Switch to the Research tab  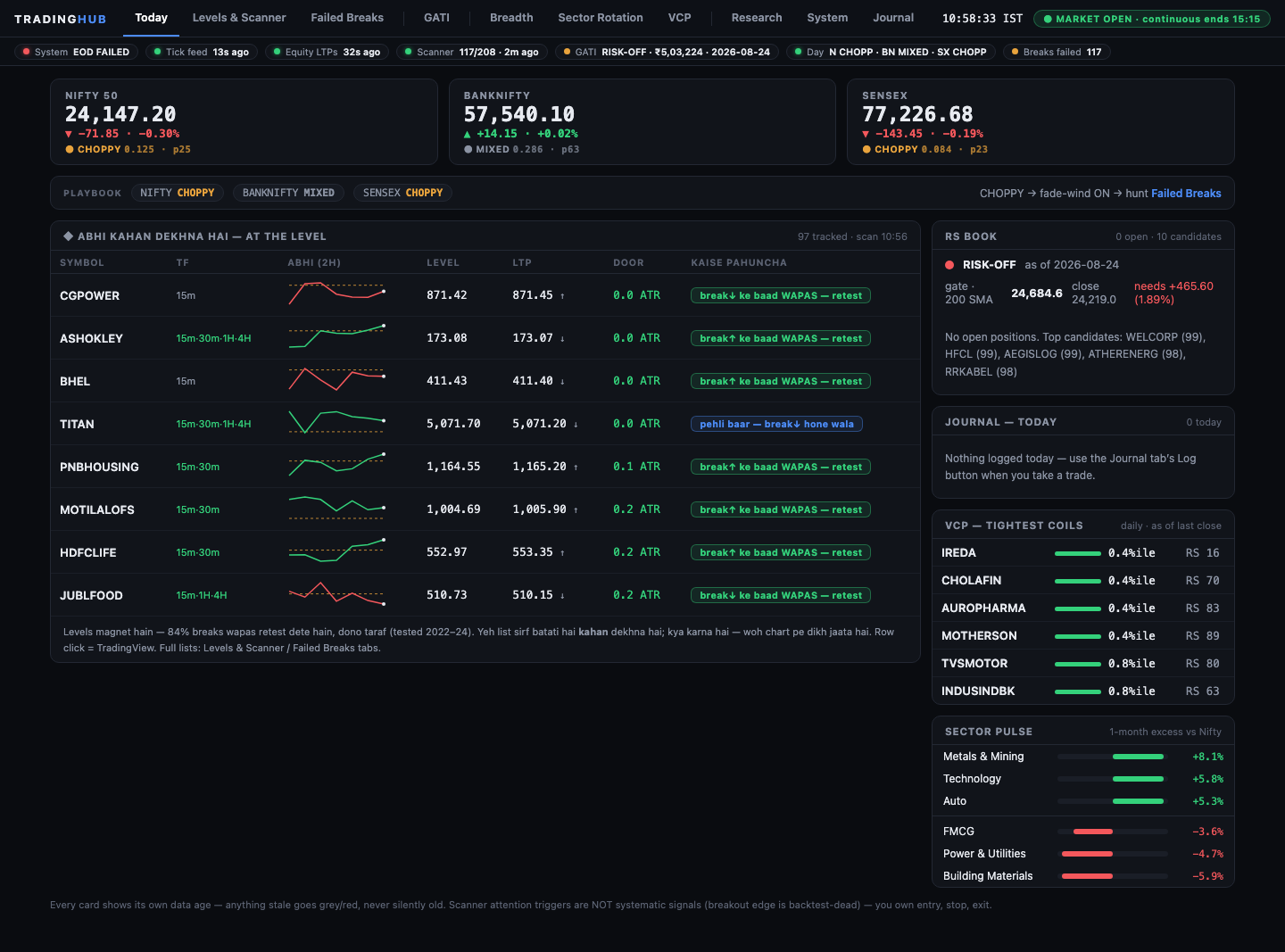click(x=757, y=18)
